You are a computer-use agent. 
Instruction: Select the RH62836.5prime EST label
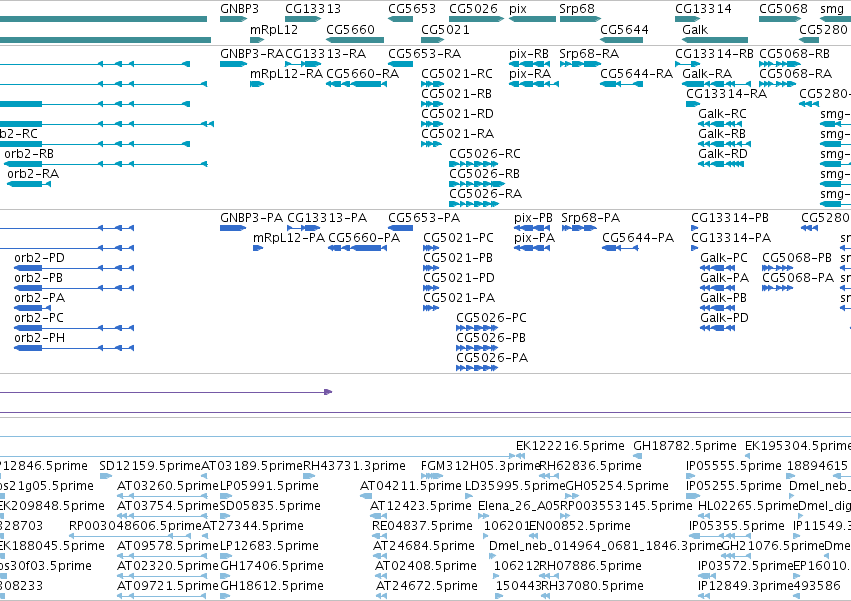tap(590, 466)
